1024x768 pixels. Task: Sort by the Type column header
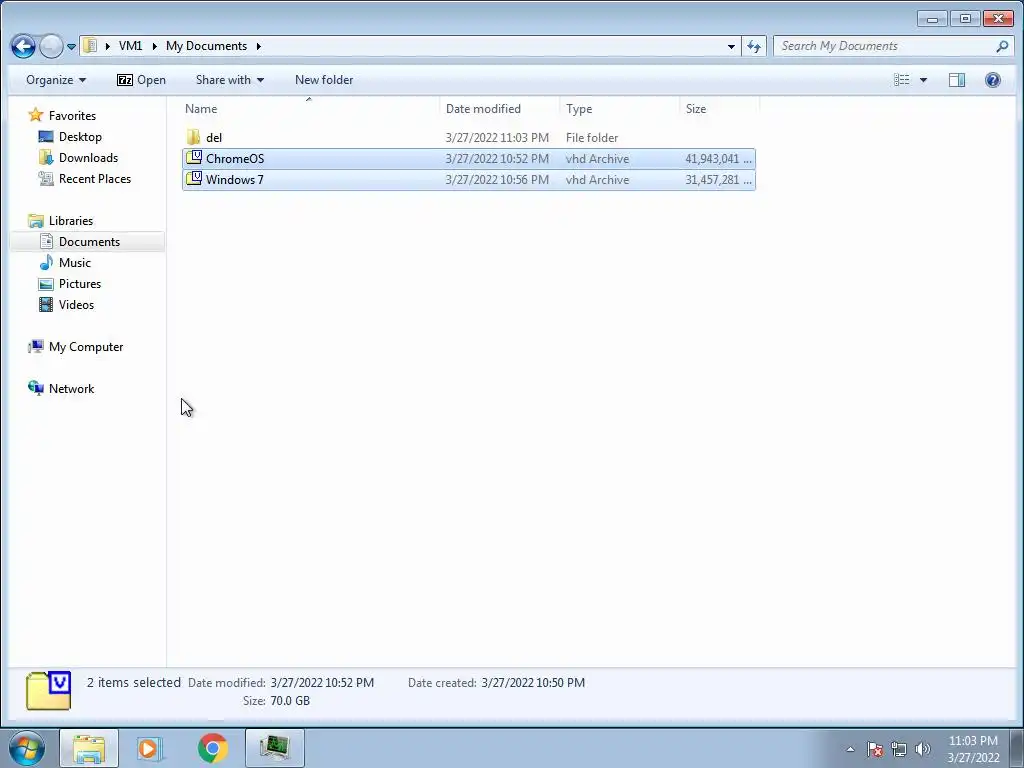point(619,108)
